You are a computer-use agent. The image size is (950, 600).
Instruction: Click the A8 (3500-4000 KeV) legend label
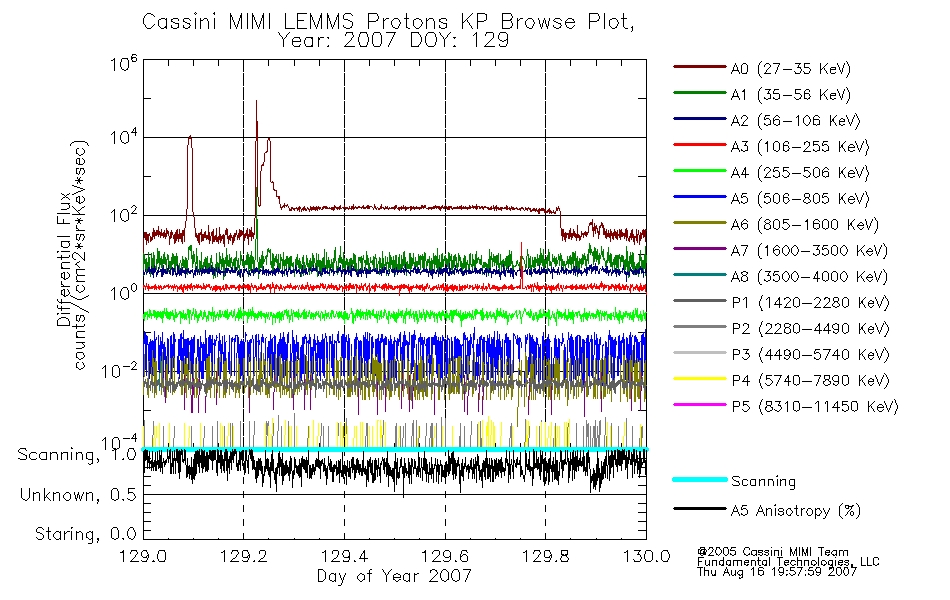coord(809,277)
